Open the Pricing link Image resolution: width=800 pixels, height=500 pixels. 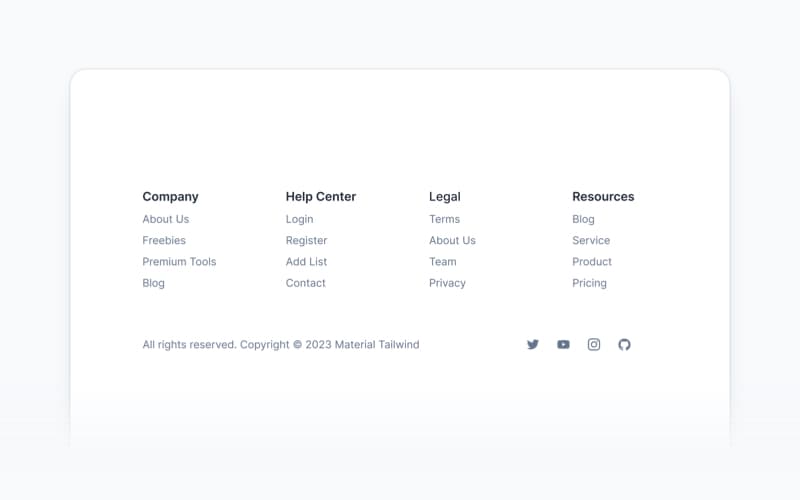(x=589, y=283)
